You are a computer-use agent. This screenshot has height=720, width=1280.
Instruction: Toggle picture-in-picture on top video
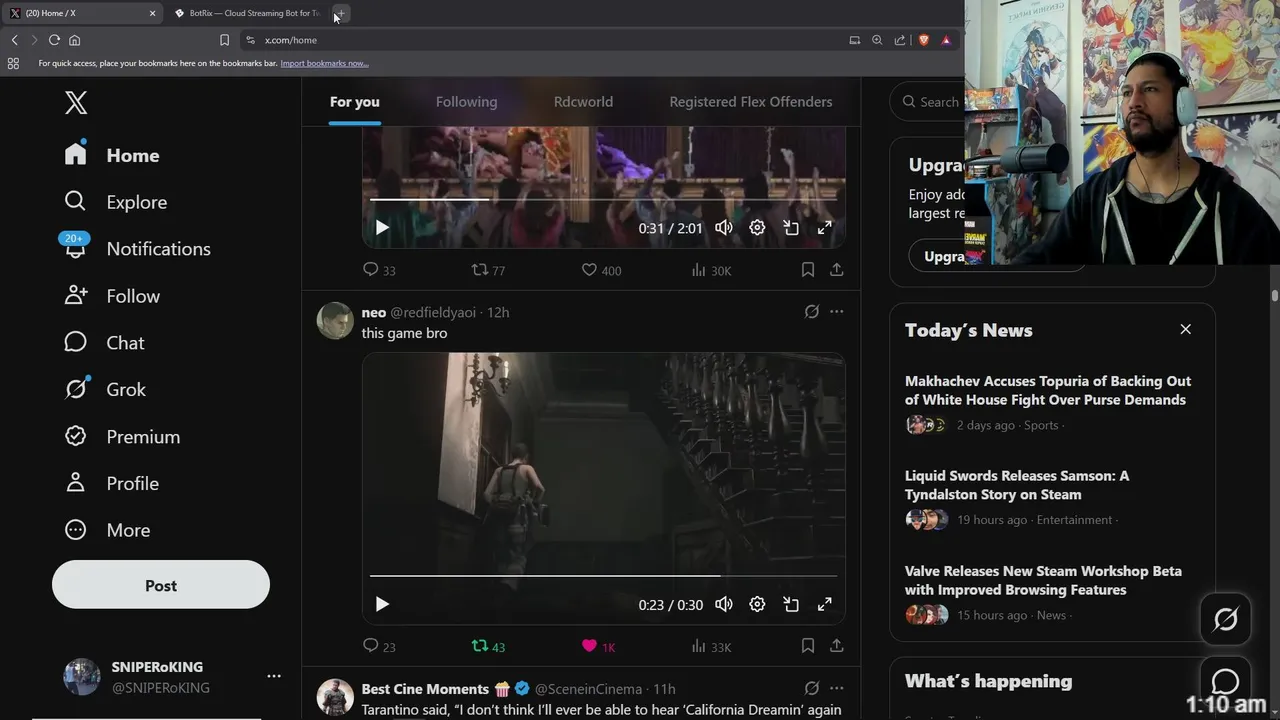791,228
